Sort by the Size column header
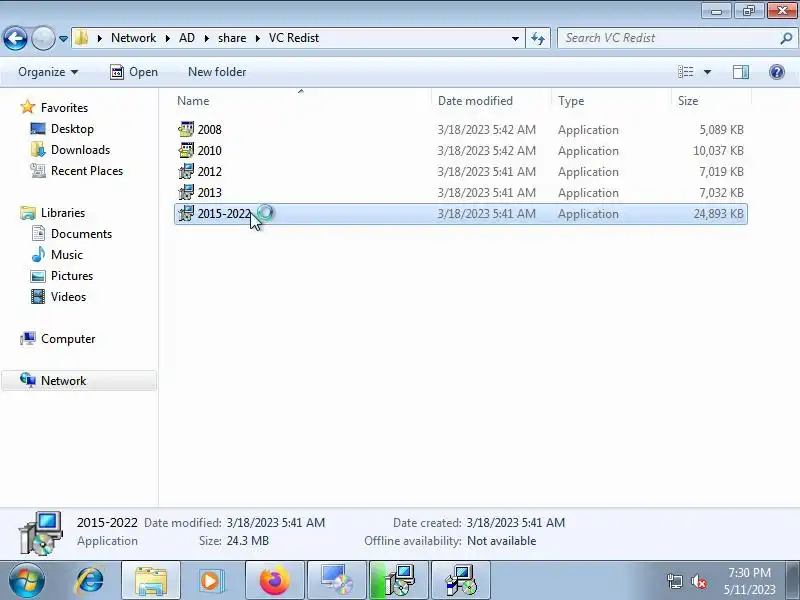Image resolution: width=800 pixels, height=600 pixels. [711, 101]
